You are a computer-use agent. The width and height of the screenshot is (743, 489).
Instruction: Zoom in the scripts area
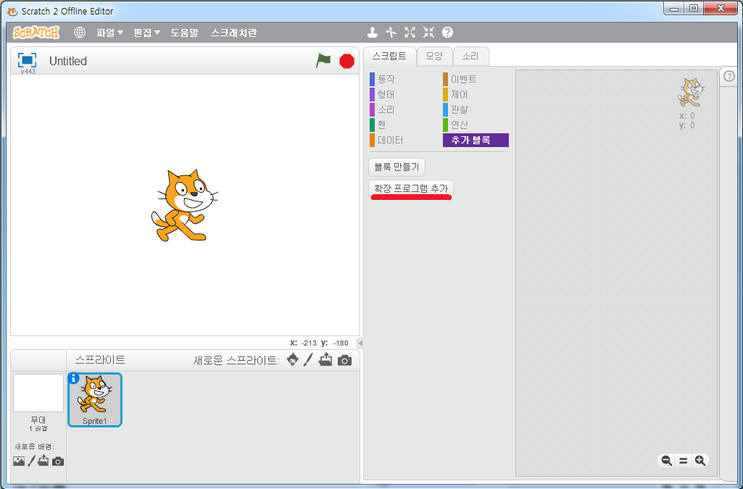point(700,460)
